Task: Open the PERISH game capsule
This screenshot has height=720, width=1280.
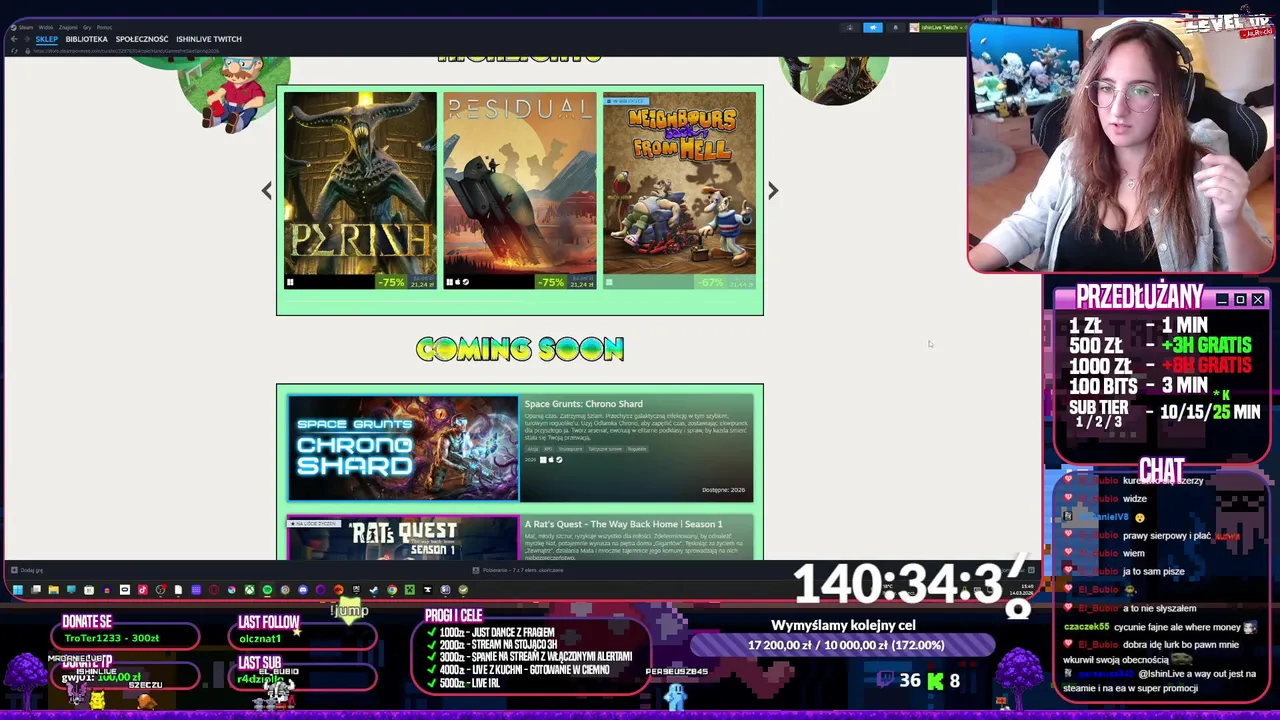Action: pos(360,190)
